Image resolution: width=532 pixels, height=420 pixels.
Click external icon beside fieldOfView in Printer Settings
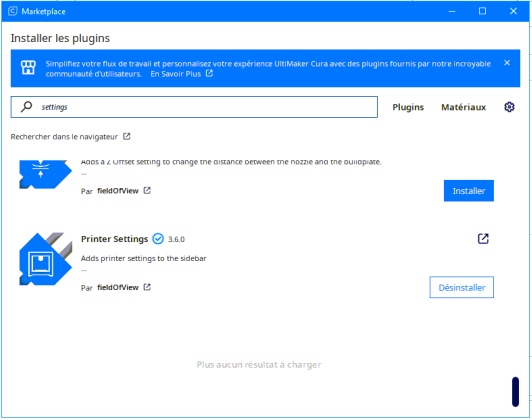coord(147,287)
